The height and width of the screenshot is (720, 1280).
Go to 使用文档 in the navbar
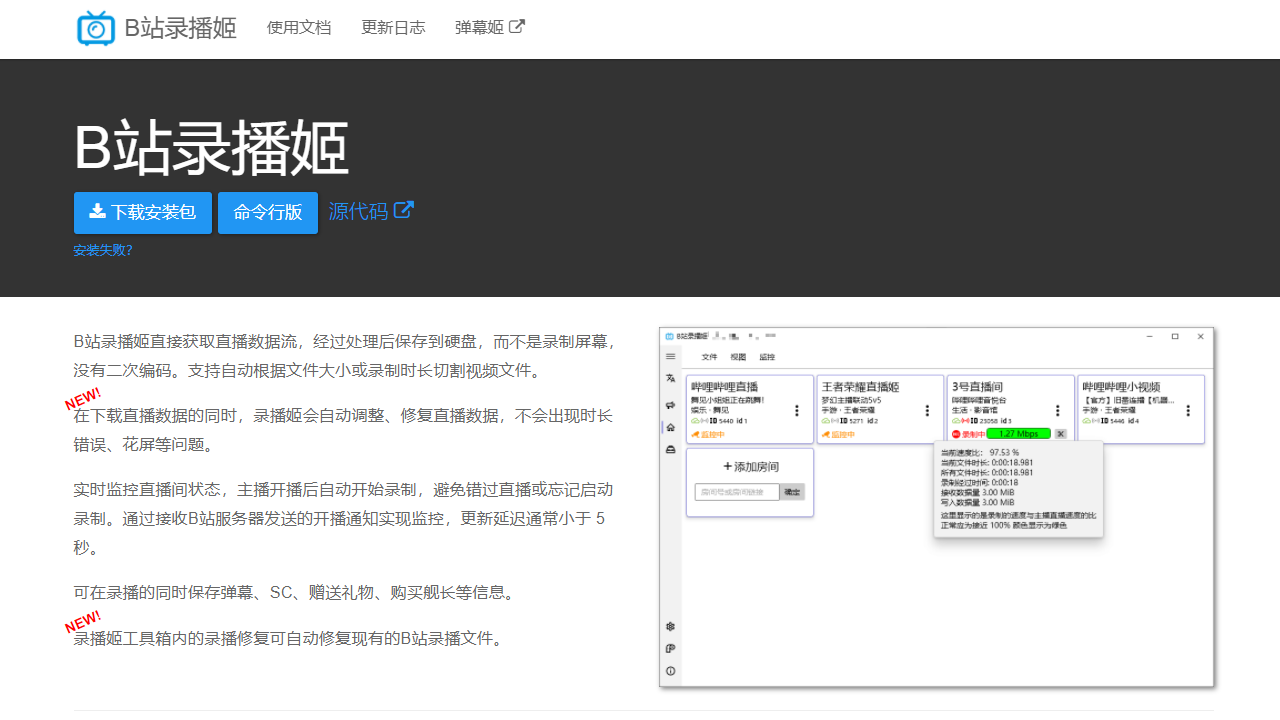(299, 28)
